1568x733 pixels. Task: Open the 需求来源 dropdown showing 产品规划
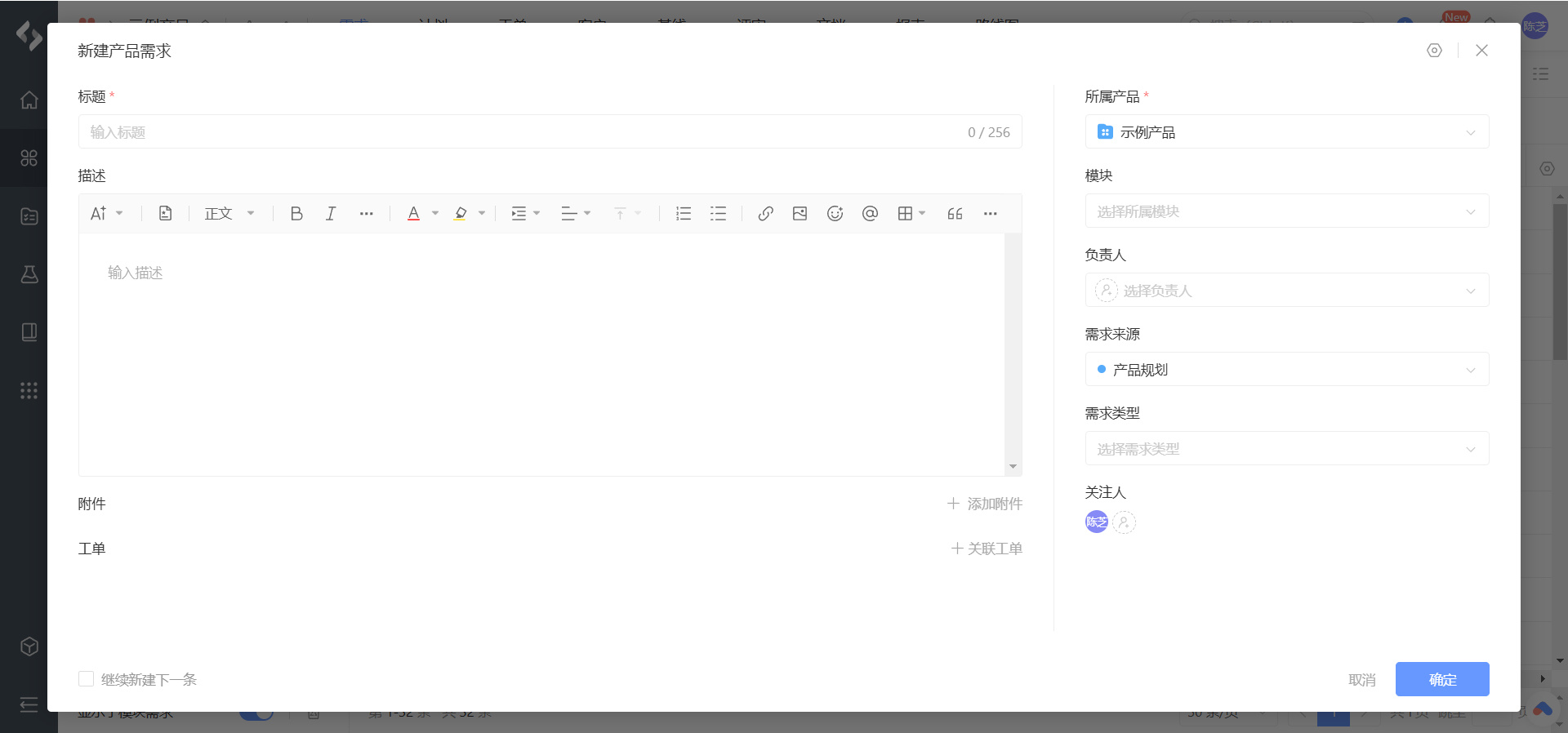tap(1287, 370)
